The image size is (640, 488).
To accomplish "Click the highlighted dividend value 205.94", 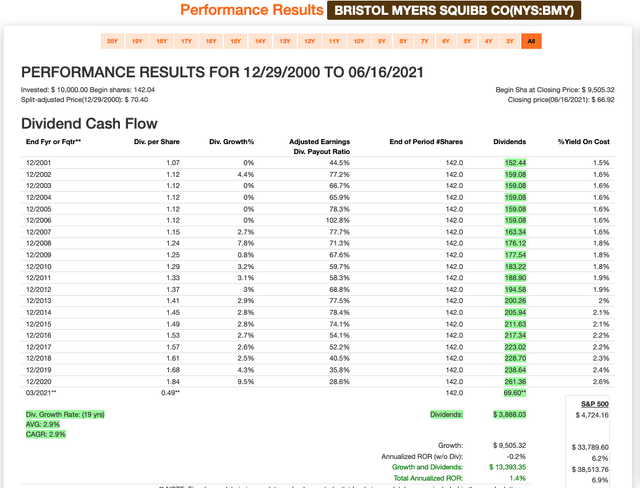I will (515, 313).
